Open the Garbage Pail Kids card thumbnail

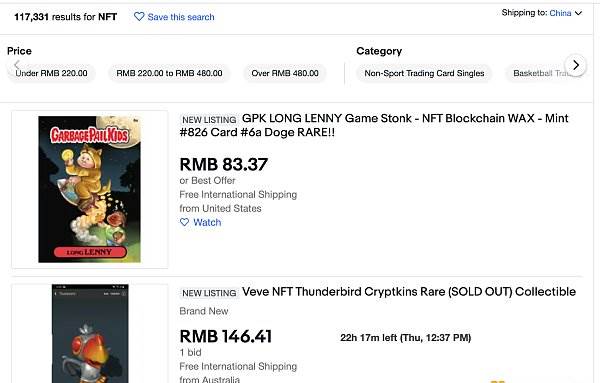(90, 189)
